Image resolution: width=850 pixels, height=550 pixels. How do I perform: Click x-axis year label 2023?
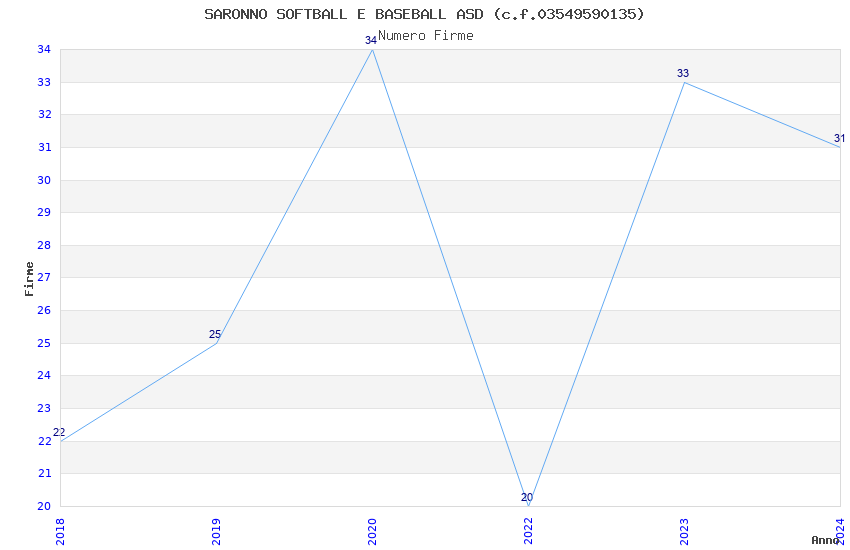[685, 531]
